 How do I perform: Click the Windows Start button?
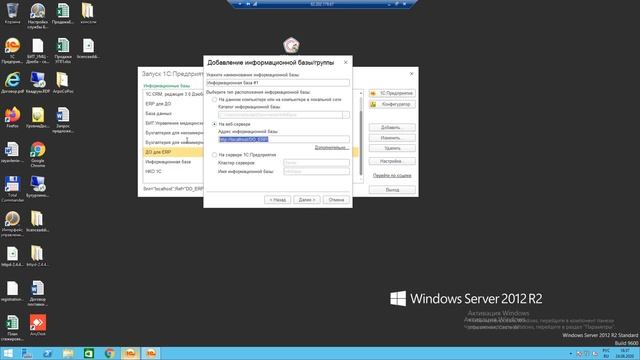(8, 353)
